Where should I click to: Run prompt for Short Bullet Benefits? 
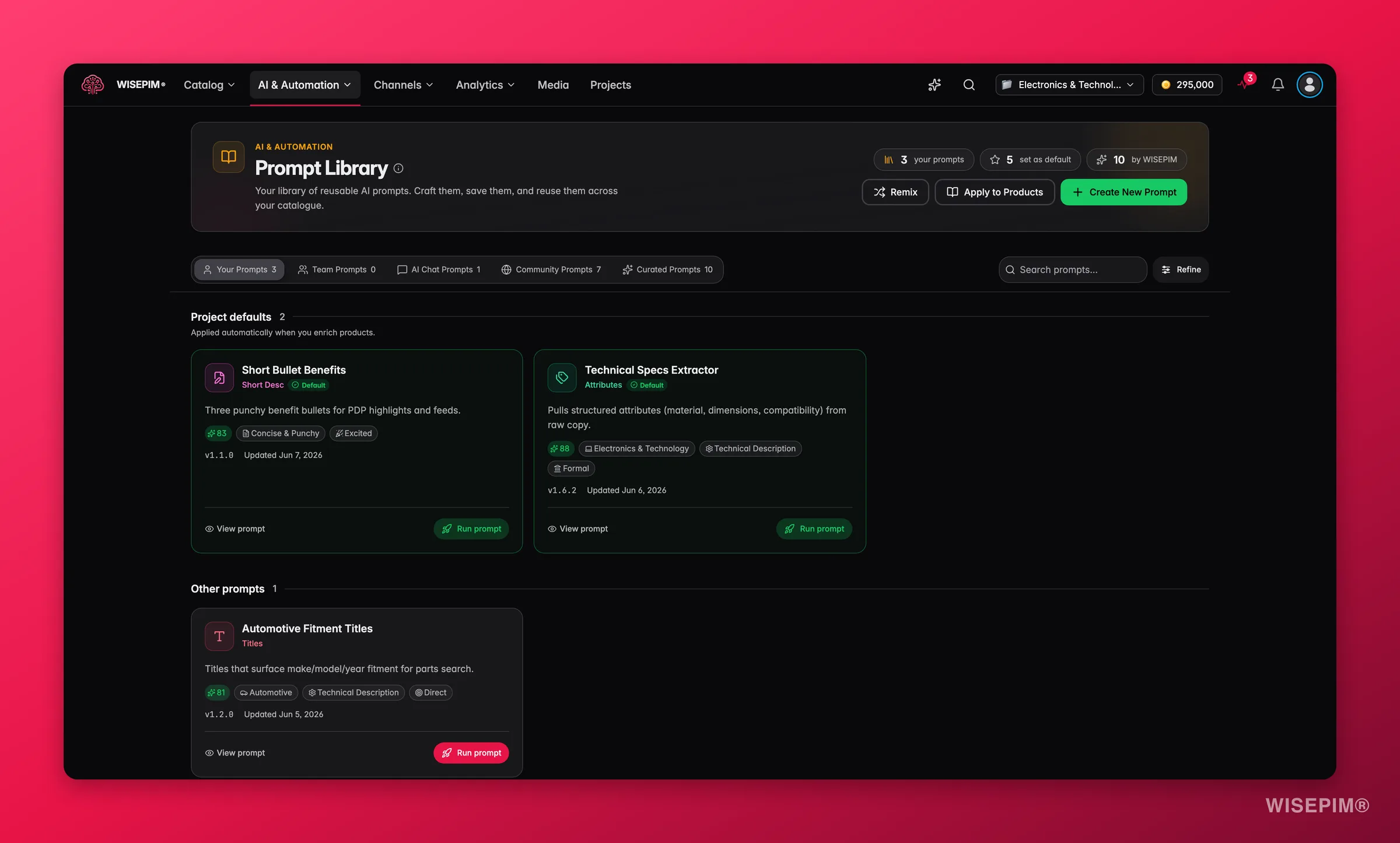coord(471,529)
